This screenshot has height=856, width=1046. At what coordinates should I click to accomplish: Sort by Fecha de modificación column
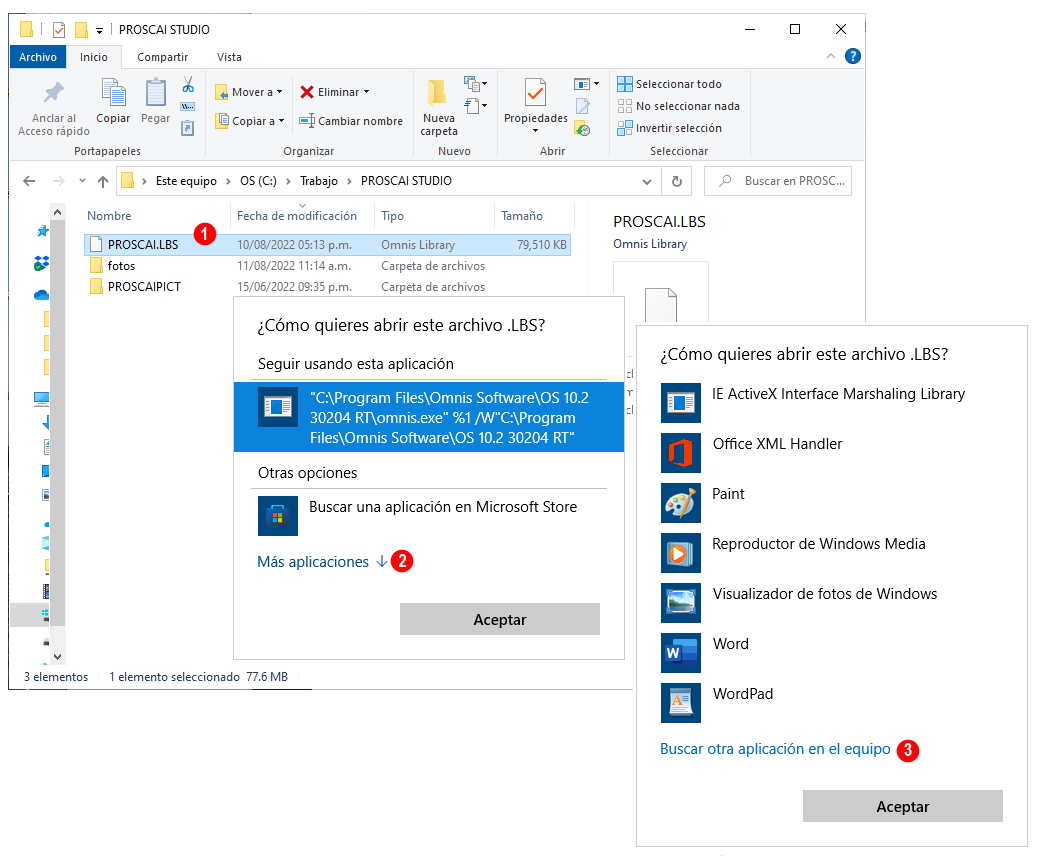[x=297, y=216]
